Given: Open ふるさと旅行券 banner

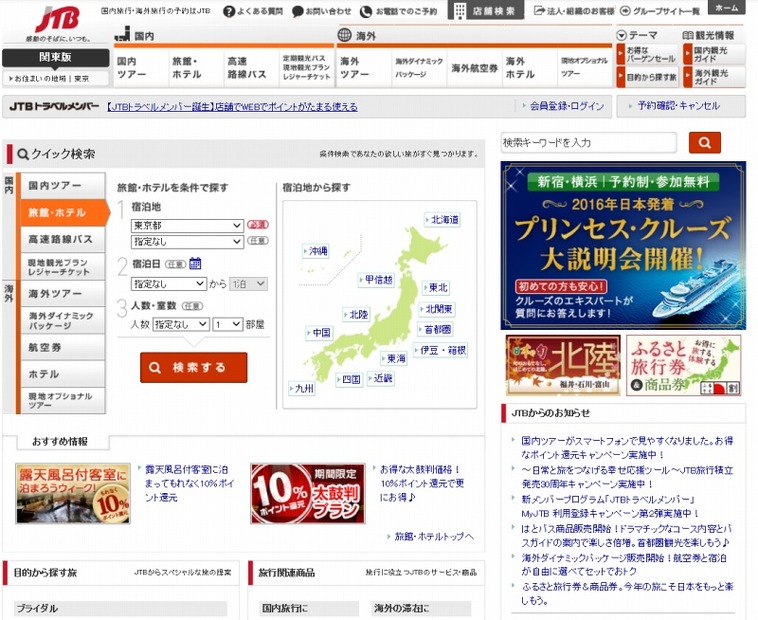Looking at the screenshot, I should click(684, 365).
